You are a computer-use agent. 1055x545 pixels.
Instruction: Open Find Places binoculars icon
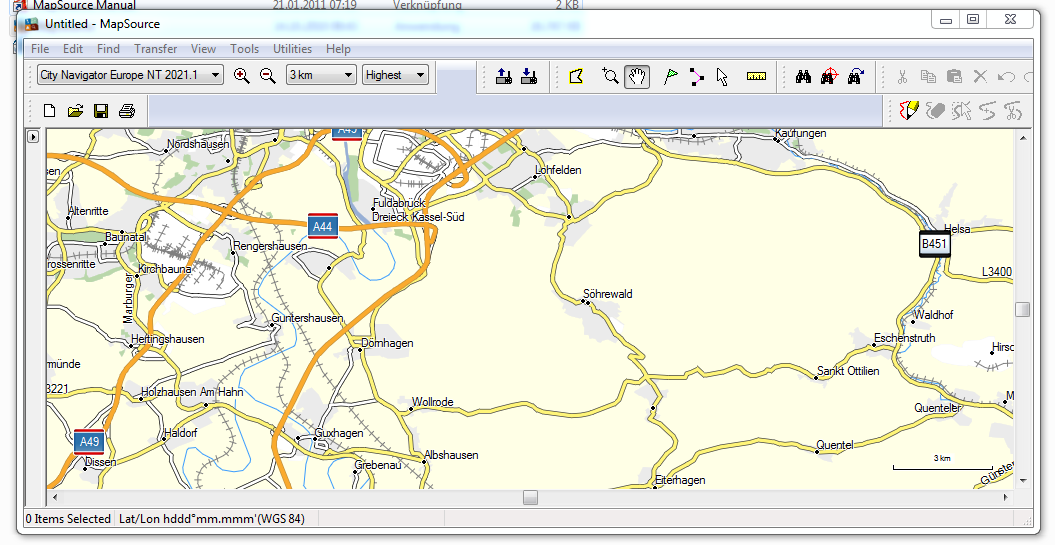[x=802, y=76]
